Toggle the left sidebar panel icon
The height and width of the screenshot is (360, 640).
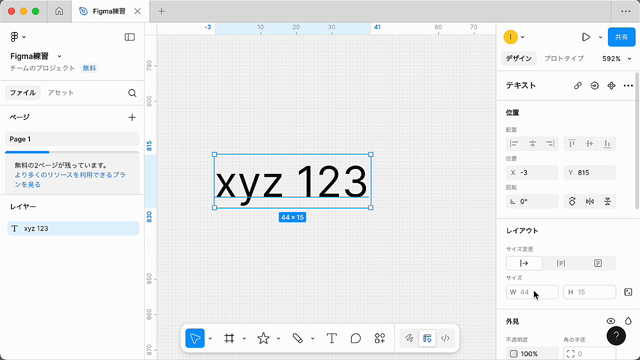130,37
